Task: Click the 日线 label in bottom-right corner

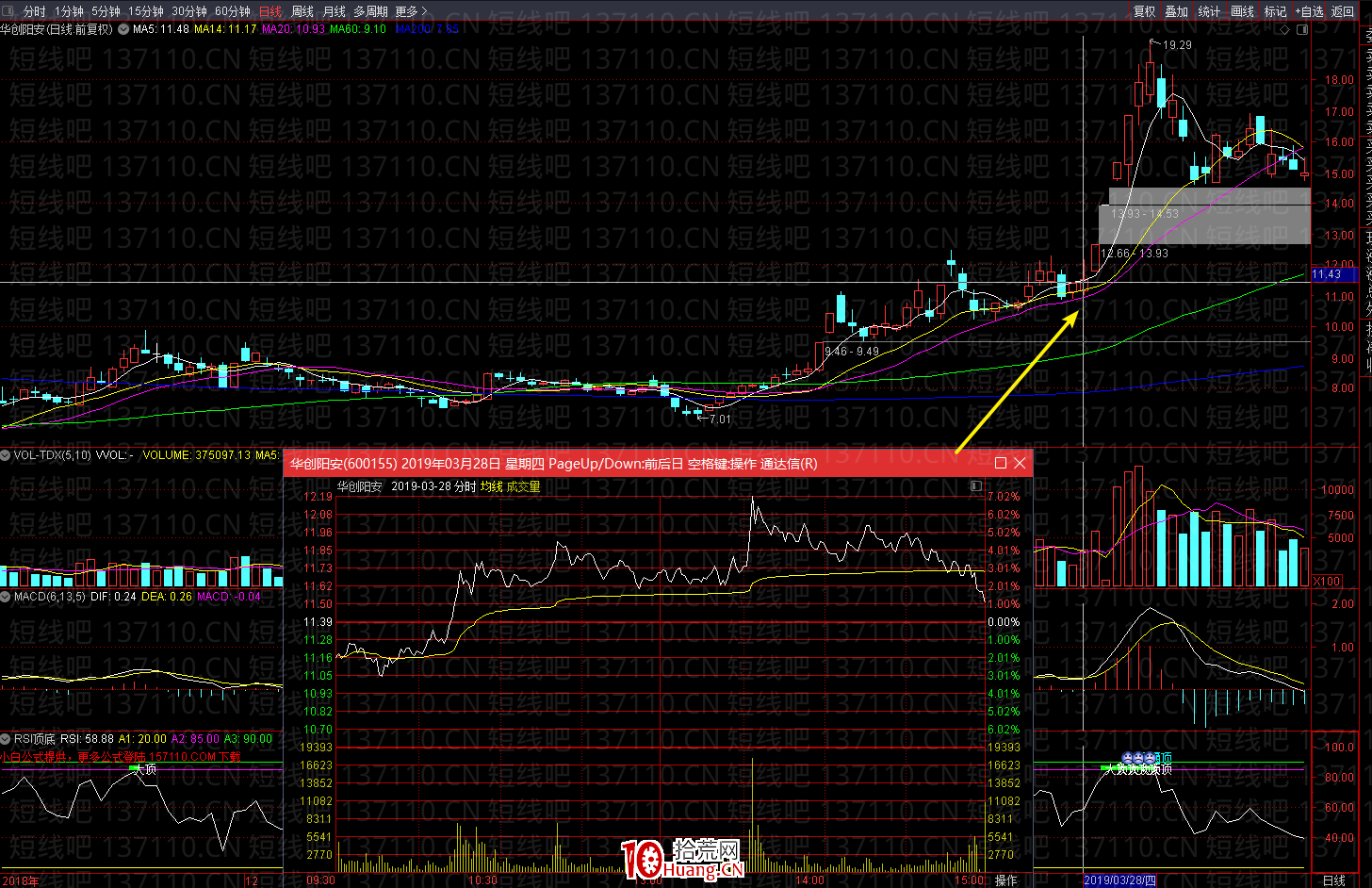Action: click(x=1334, y=880)
